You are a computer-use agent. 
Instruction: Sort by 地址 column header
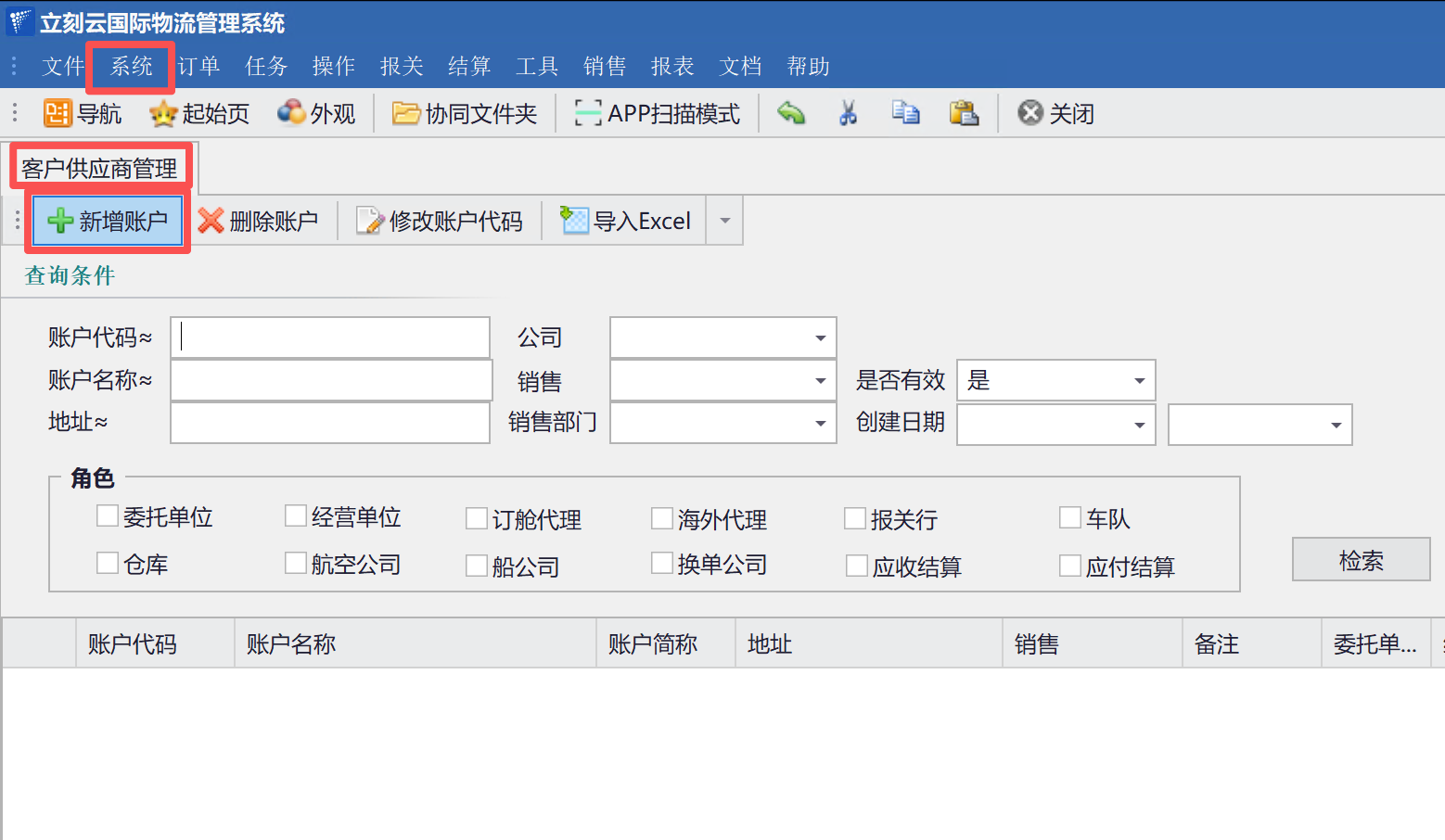[x=869, y=643]
